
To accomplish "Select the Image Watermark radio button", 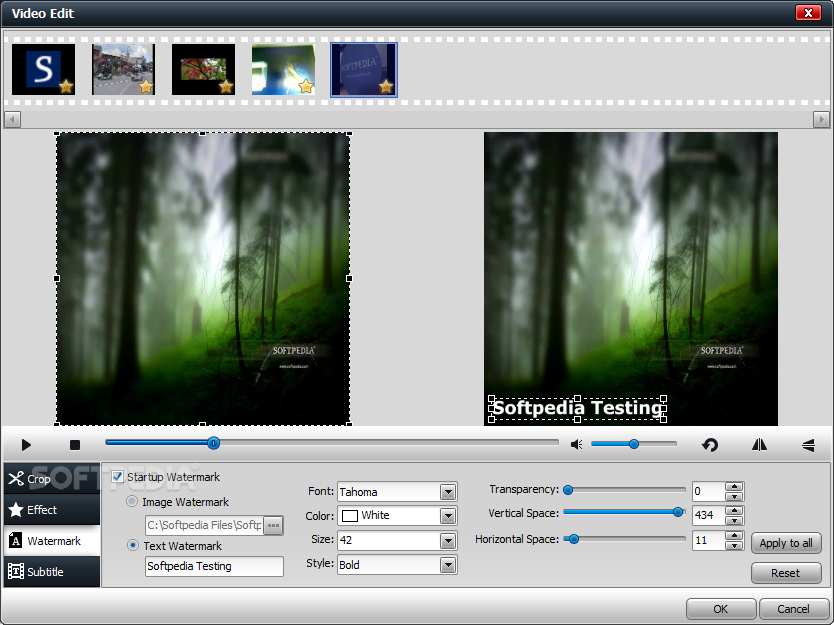I will (x=132, y=502).
